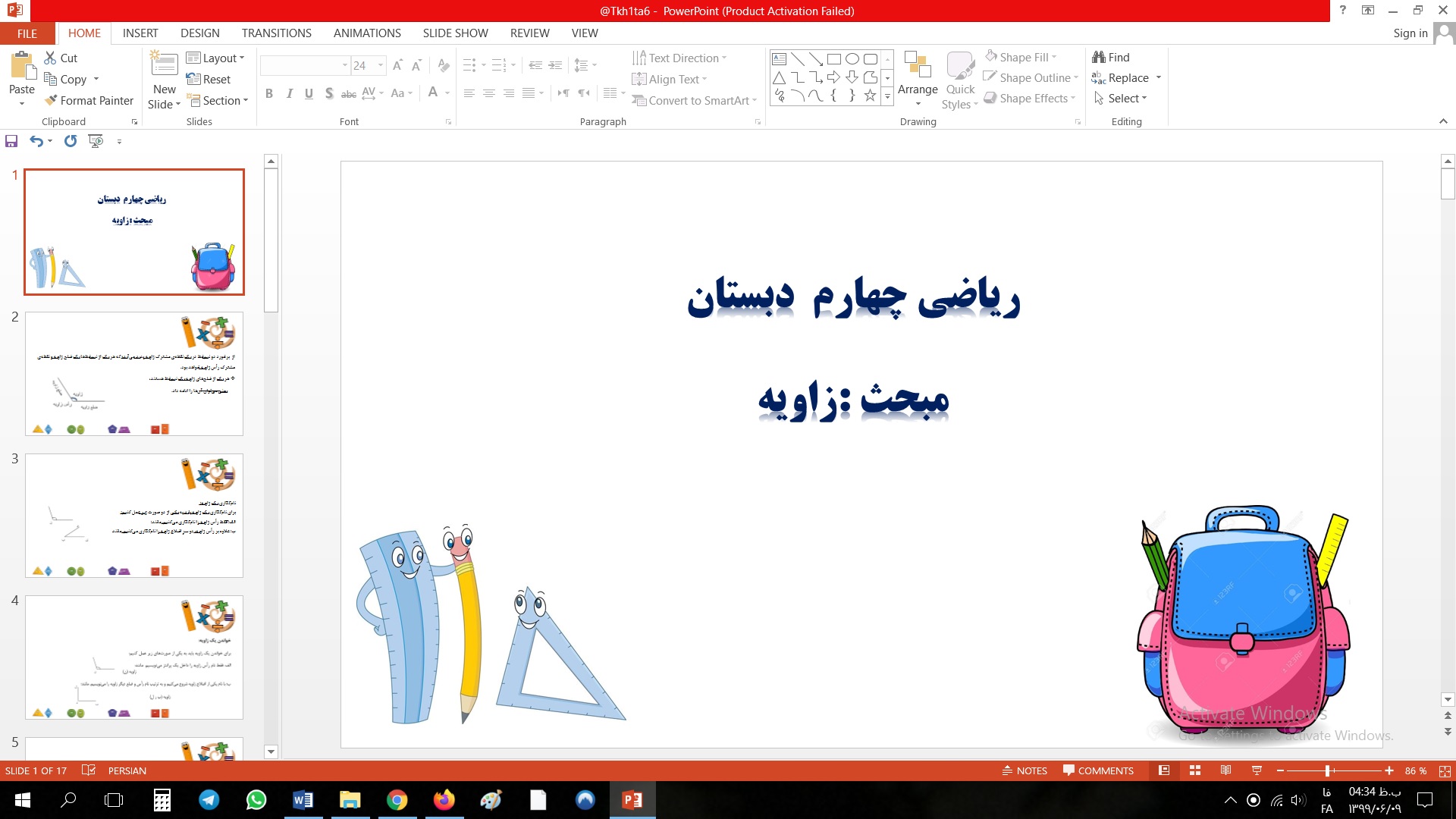Image resolution: width=1456 pixels, height=819 pixels.
Task: Click the zoom slider handle
Action: point(1327,770)
